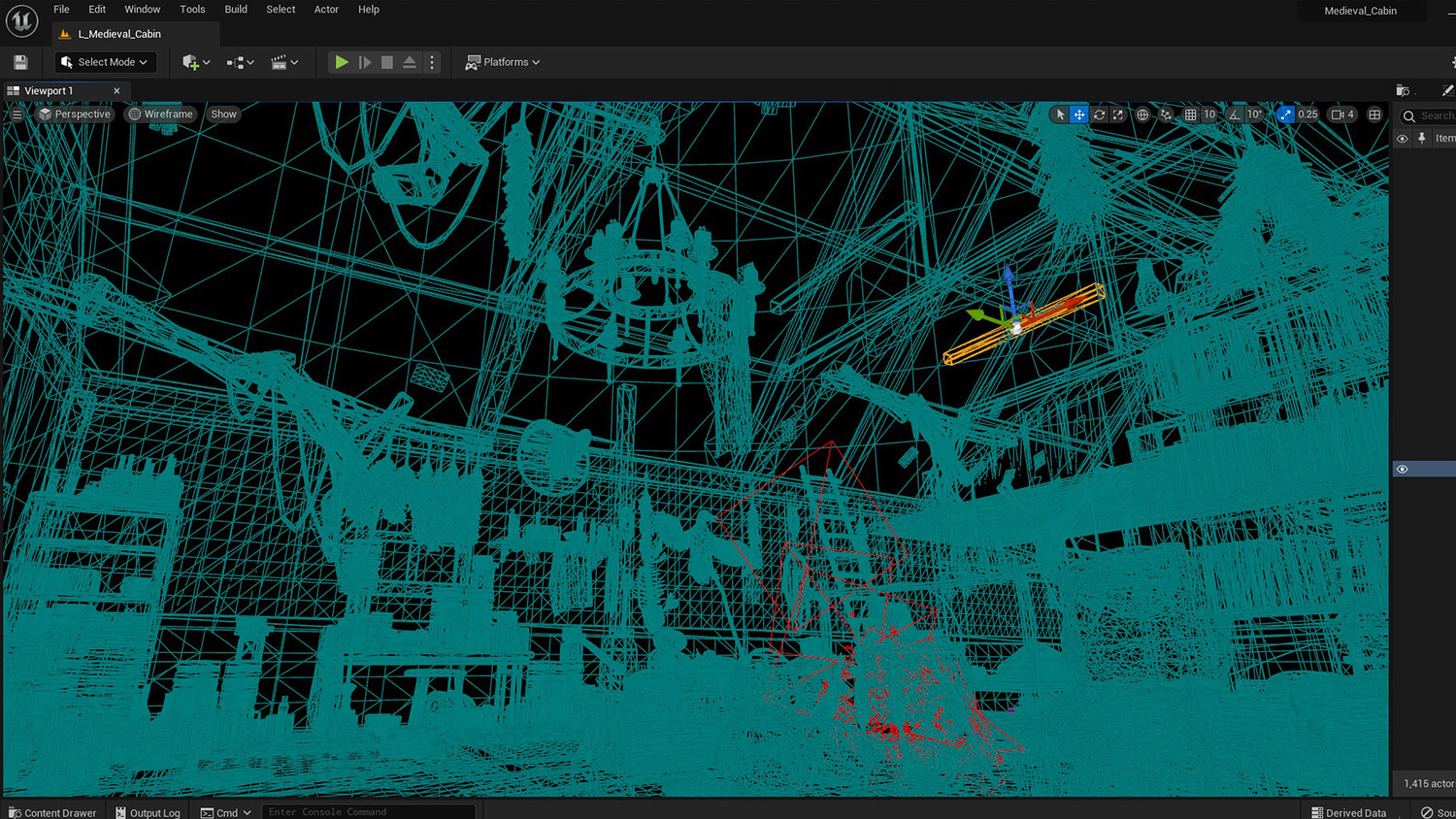Activate the rotate tool
Screen dimensions: 1456x819
(1099, 115)
